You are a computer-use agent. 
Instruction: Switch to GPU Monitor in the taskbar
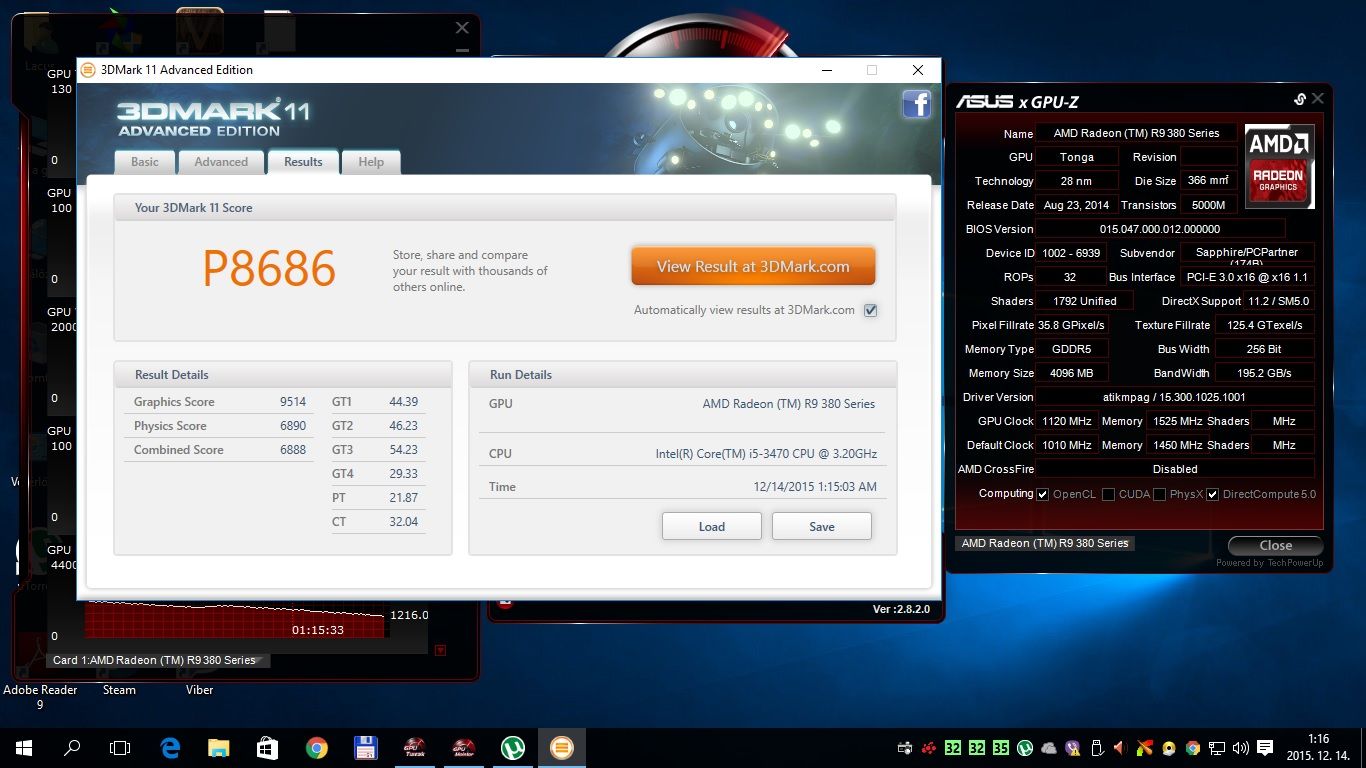click(x=463, y=747)
